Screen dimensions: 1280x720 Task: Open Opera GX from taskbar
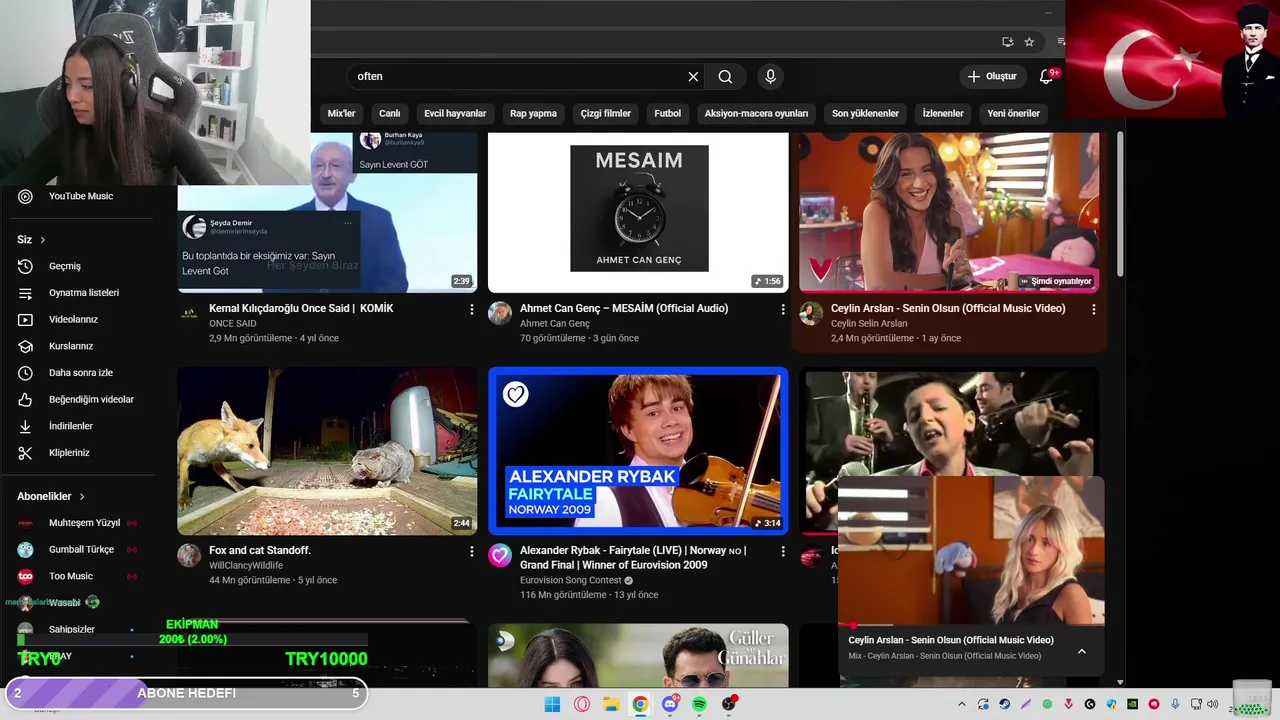[582, 704]
